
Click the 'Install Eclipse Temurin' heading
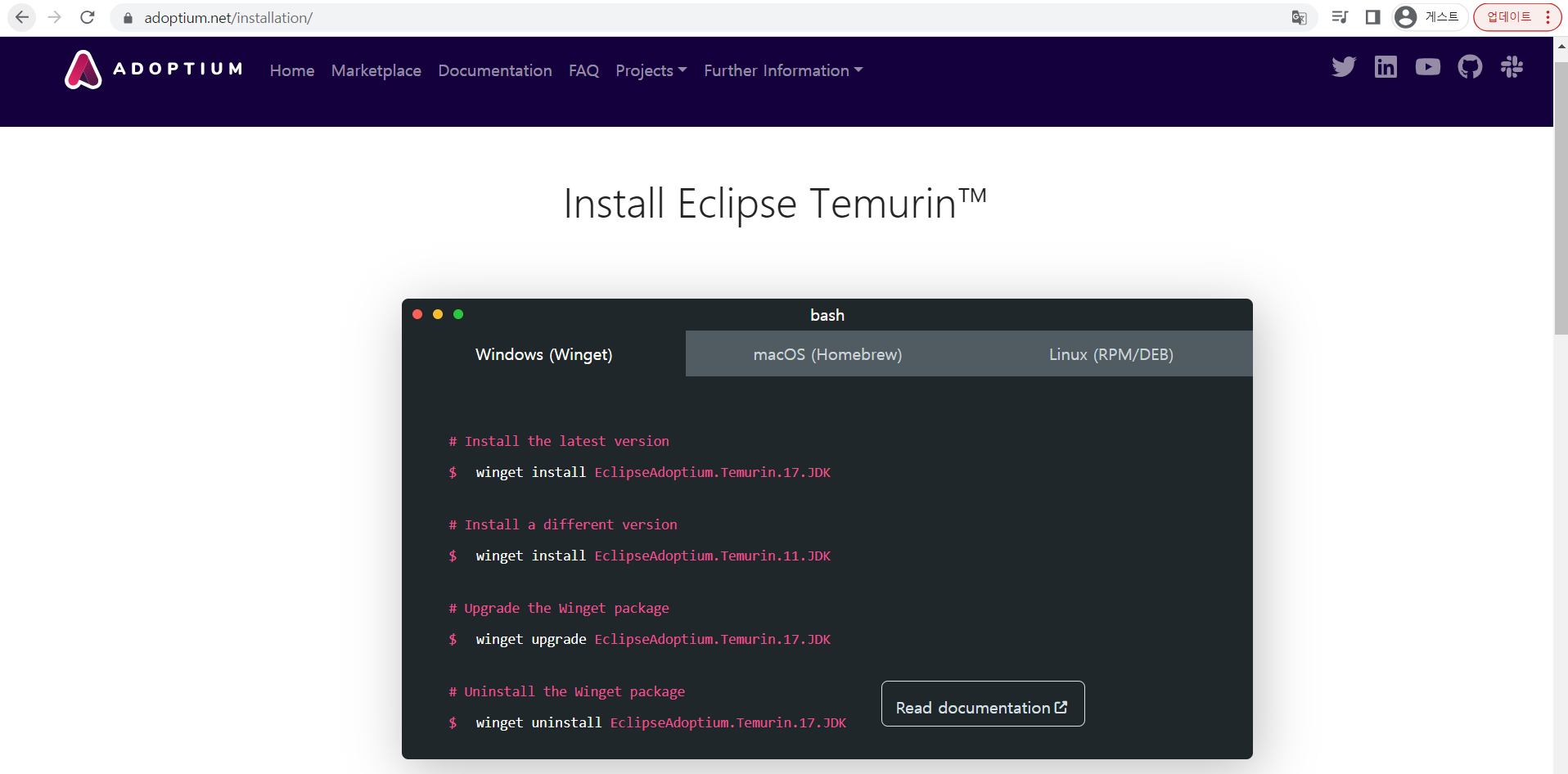click(775, 204)
